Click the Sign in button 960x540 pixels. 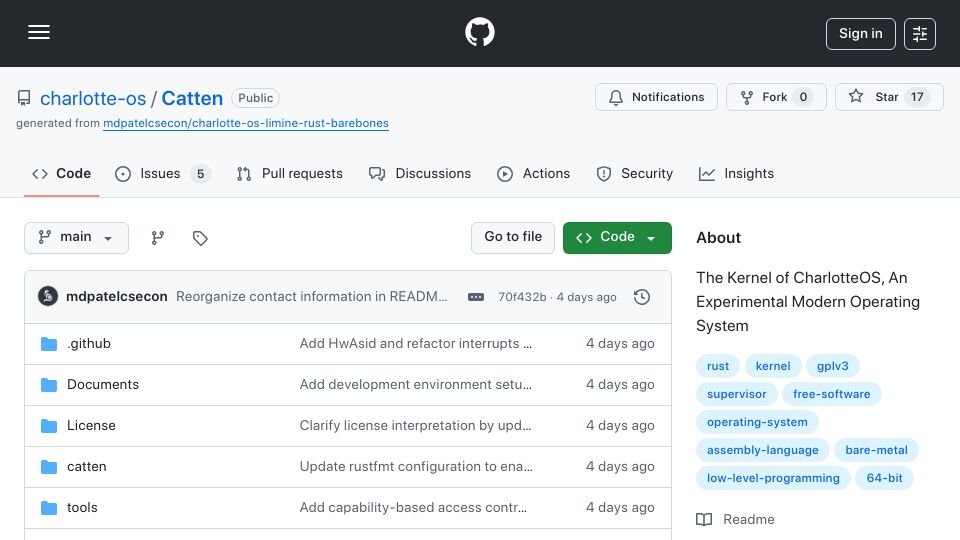(860, 34)
